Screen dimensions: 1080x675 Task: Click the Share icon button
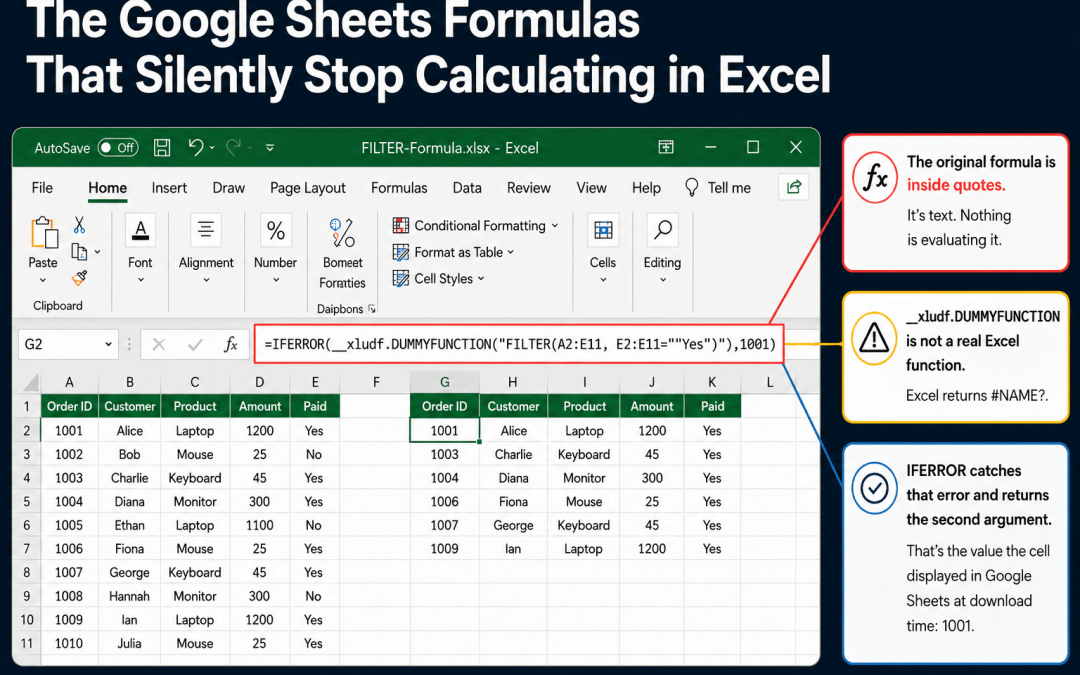coord(793,187)
